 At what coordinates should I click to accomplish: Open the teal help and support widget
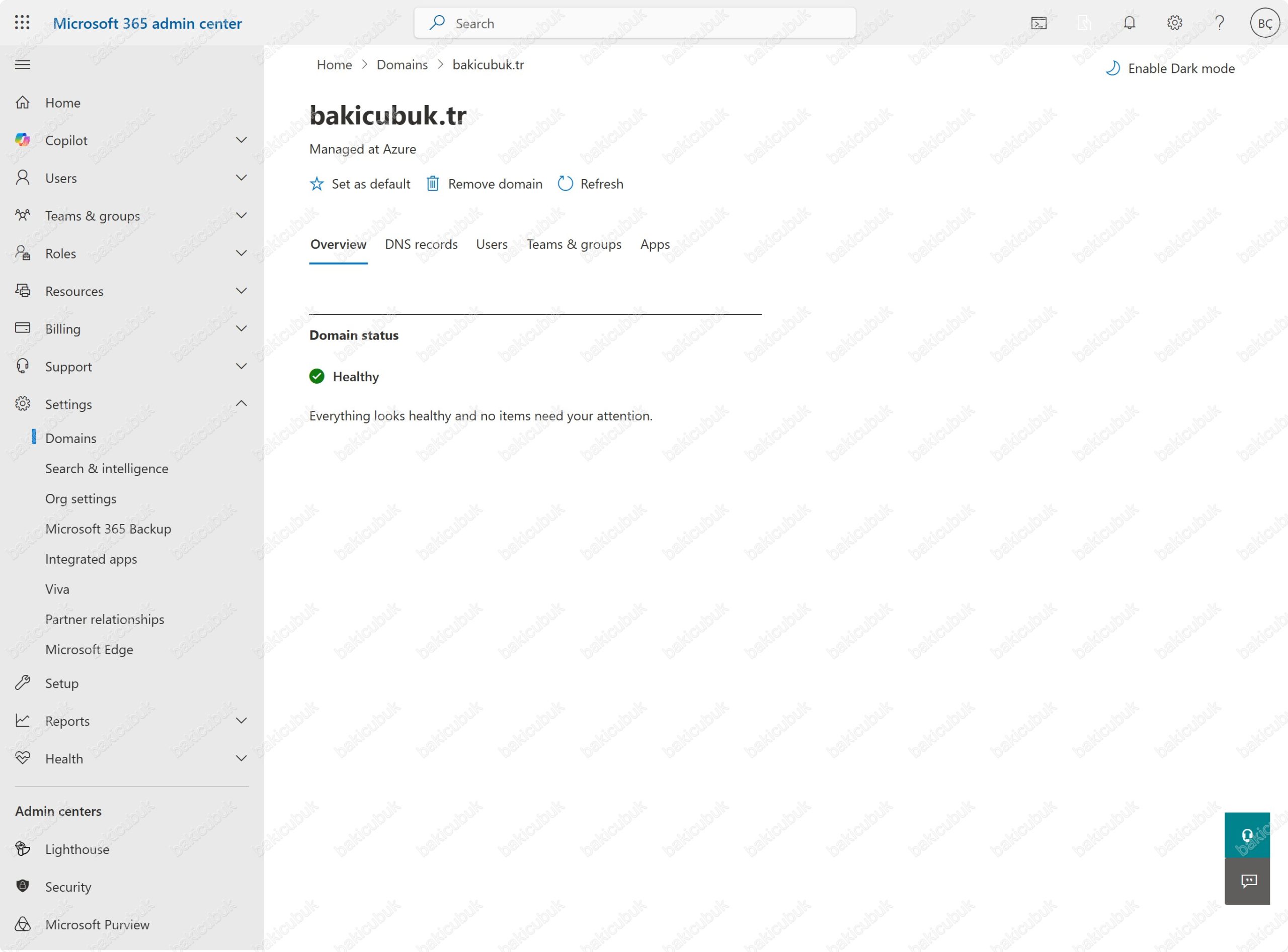click(1246, 835)
